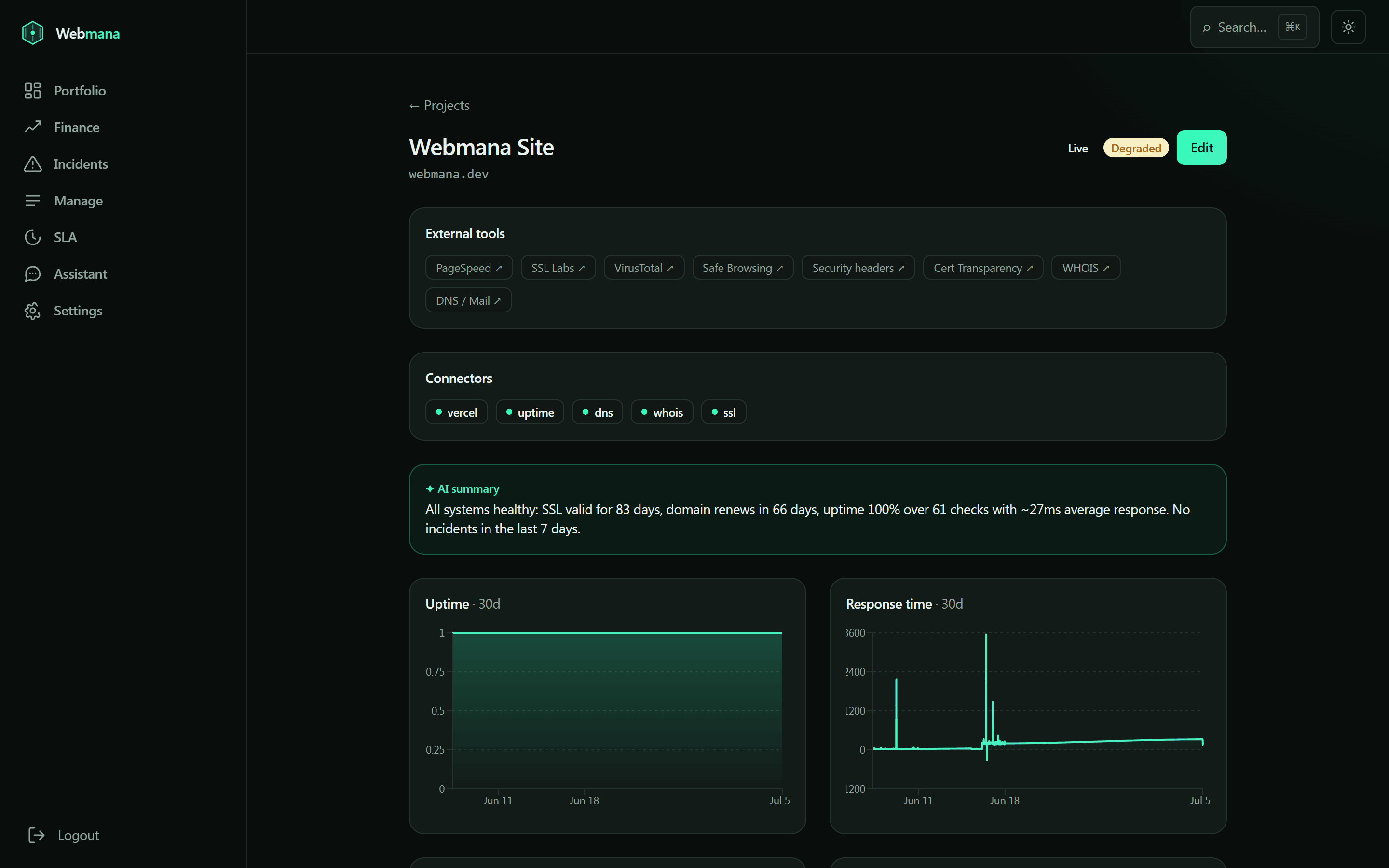This screenshot has height=868, width=1389.
Task: Open the Incidents section
Action: 81,164
